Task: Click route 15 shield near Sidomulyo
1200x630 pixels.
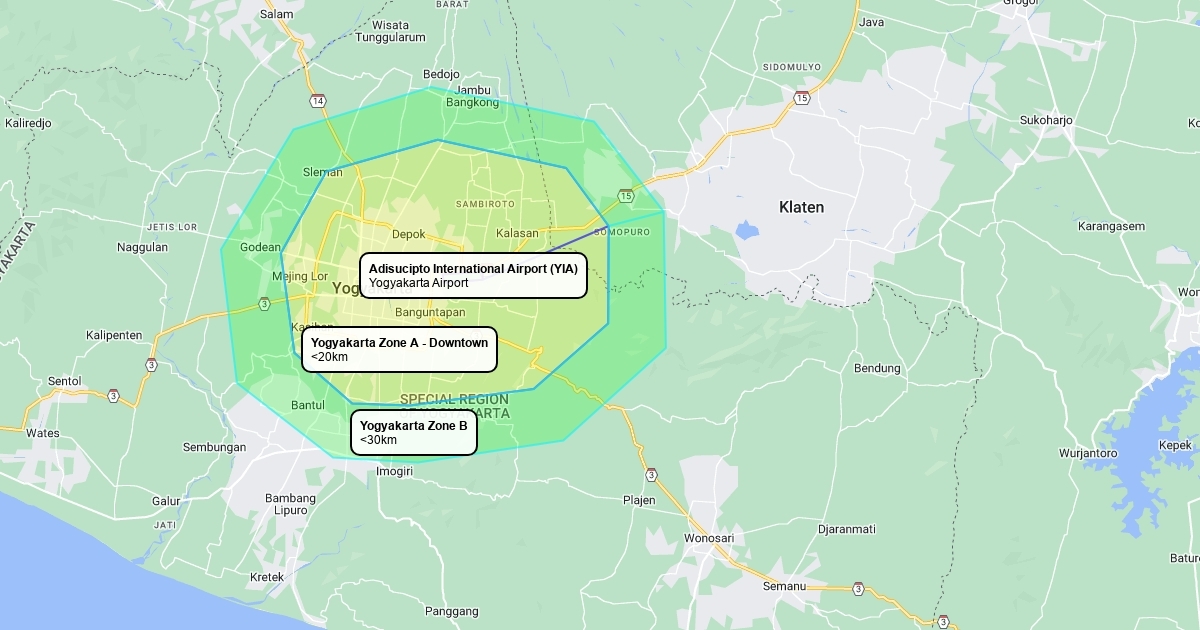Action: (x=802, y=97)
